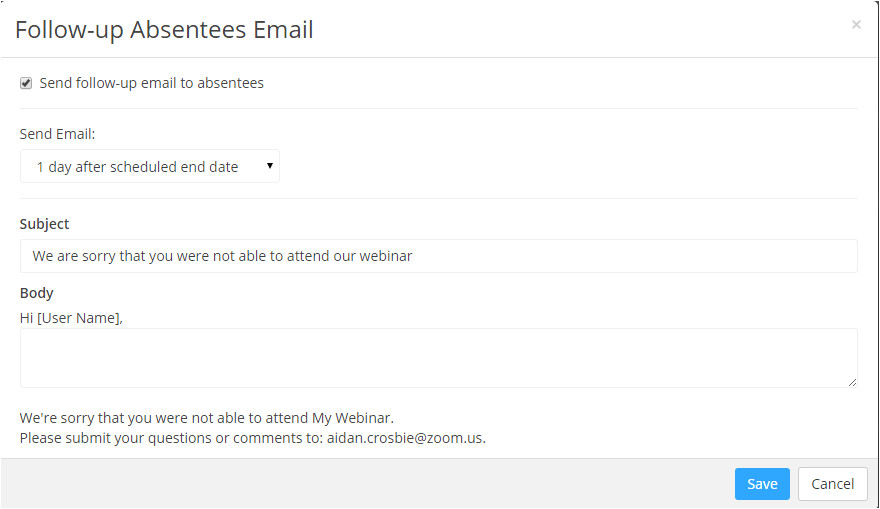Save the follow-up email settings
This screenshot has width=880, height=509.
(762, 484)
